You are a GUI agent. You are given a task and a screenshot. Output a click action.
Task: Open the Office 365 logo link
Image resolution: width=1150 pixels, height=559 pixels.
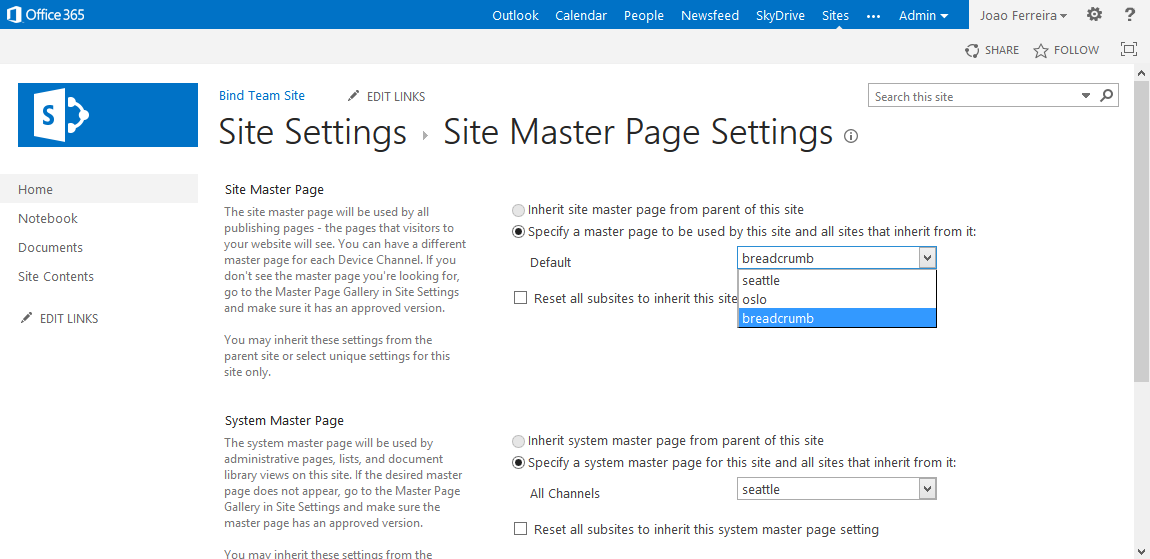pyautogui.click(x=45, y=15)
